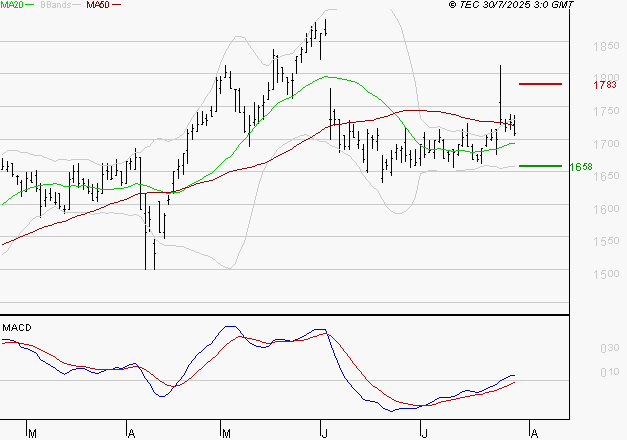Click the last A month marker
Image resolution: width=627 pixels, height=440 pixels.
534,433
